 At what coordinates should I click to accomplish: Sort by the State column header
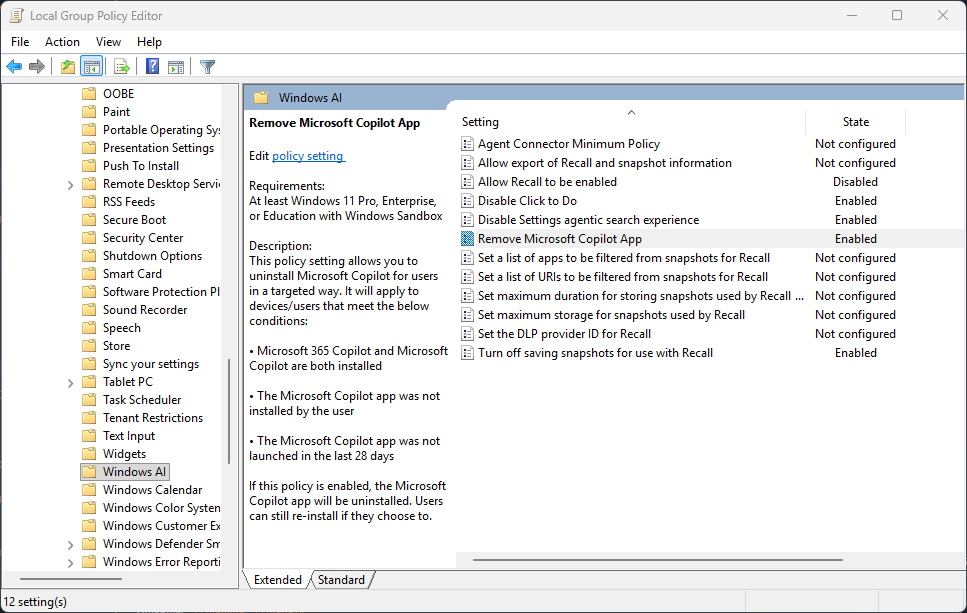(x=855, y=122)
